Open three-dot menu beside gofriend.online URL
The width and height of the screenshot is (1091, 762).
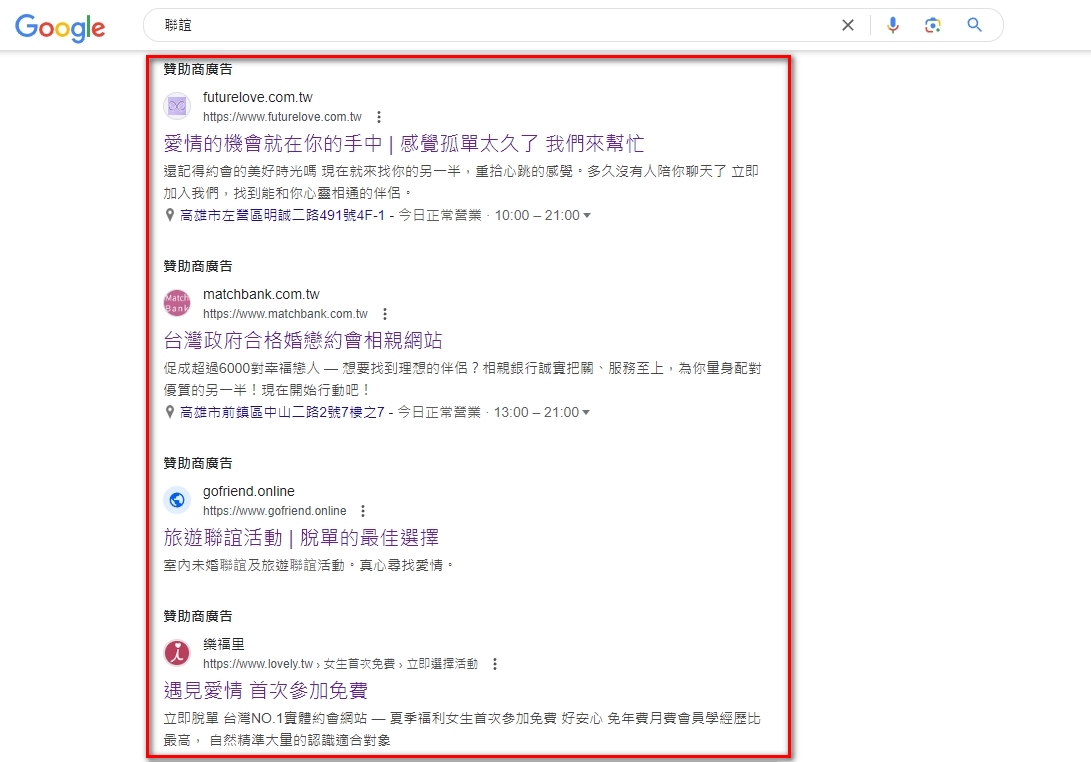coord(363,511)
